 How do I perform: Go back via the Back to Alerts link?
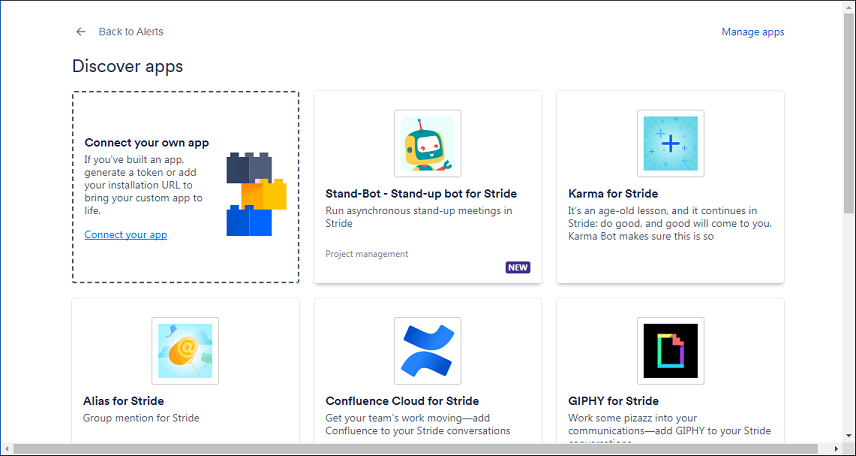[130, 32]
